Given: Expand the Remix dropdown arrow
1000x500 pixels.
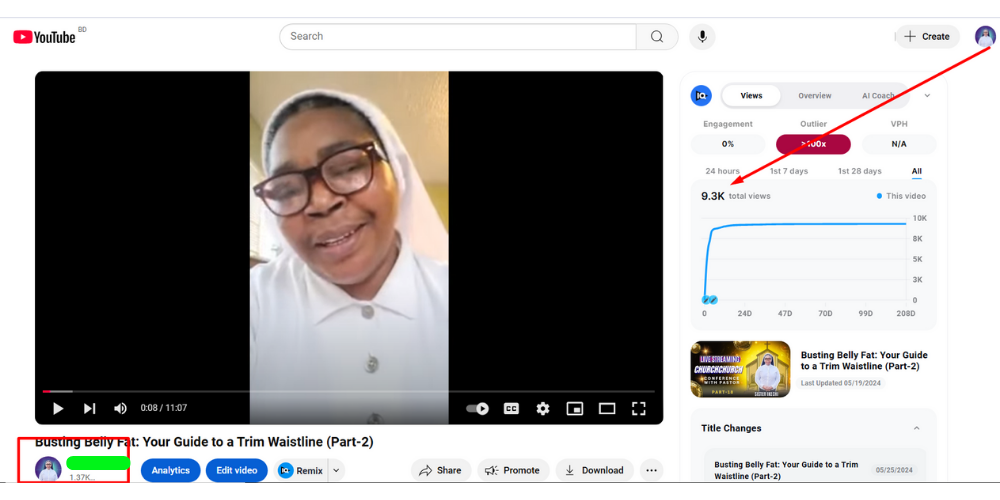Looking at the screenshot, I should [x=336, y=470].
